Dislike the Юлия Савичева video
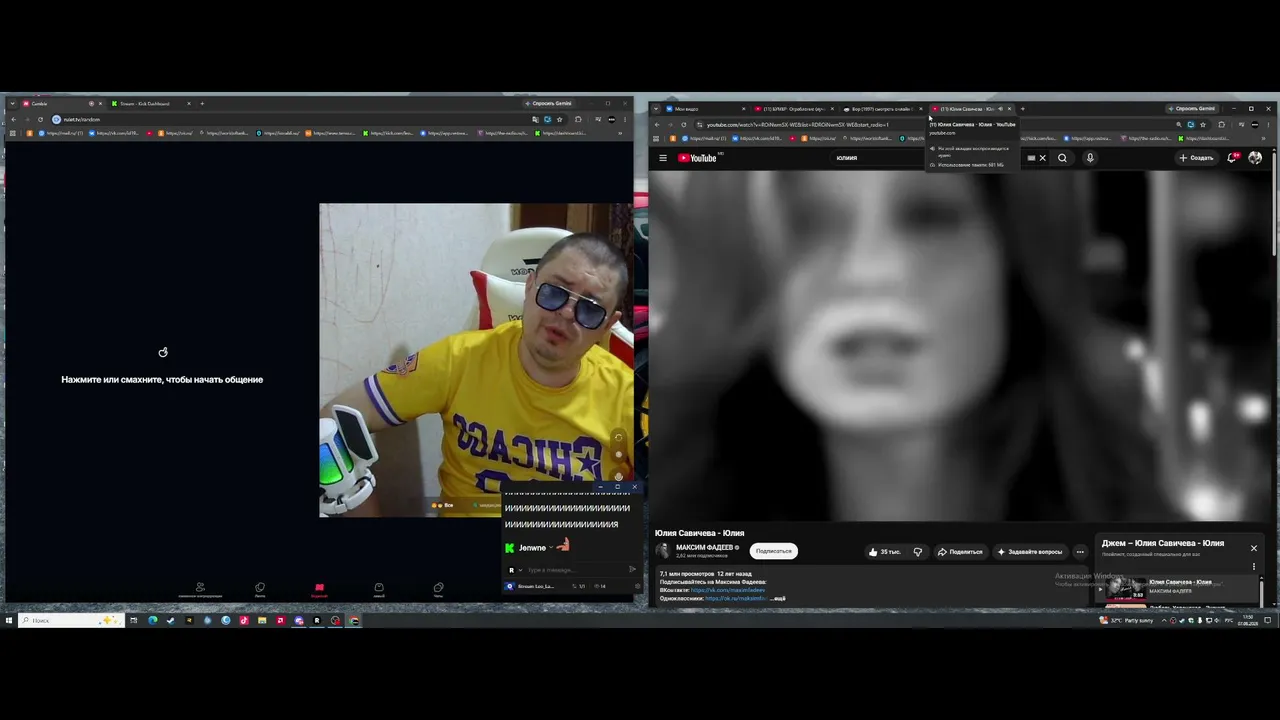 coord(918,552)
